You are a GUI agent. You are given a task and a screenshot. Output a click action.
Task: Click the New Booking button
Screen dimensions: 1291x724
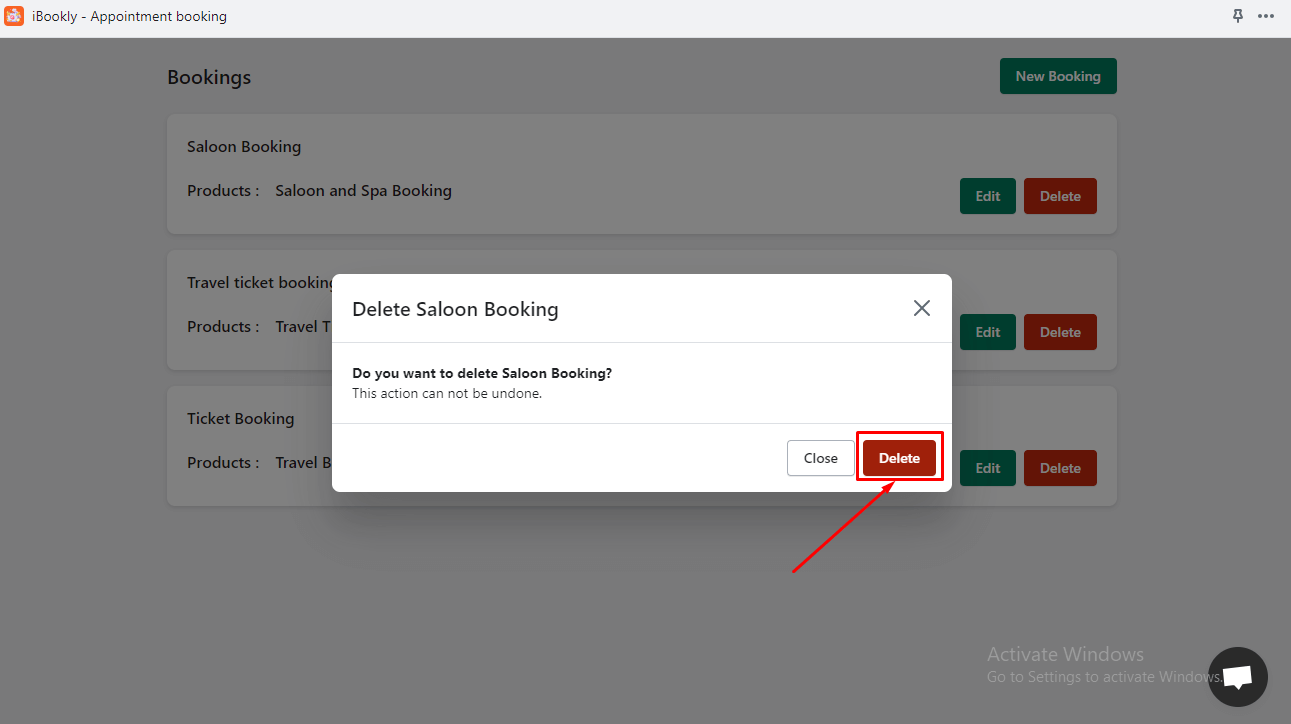[1057, 76]
